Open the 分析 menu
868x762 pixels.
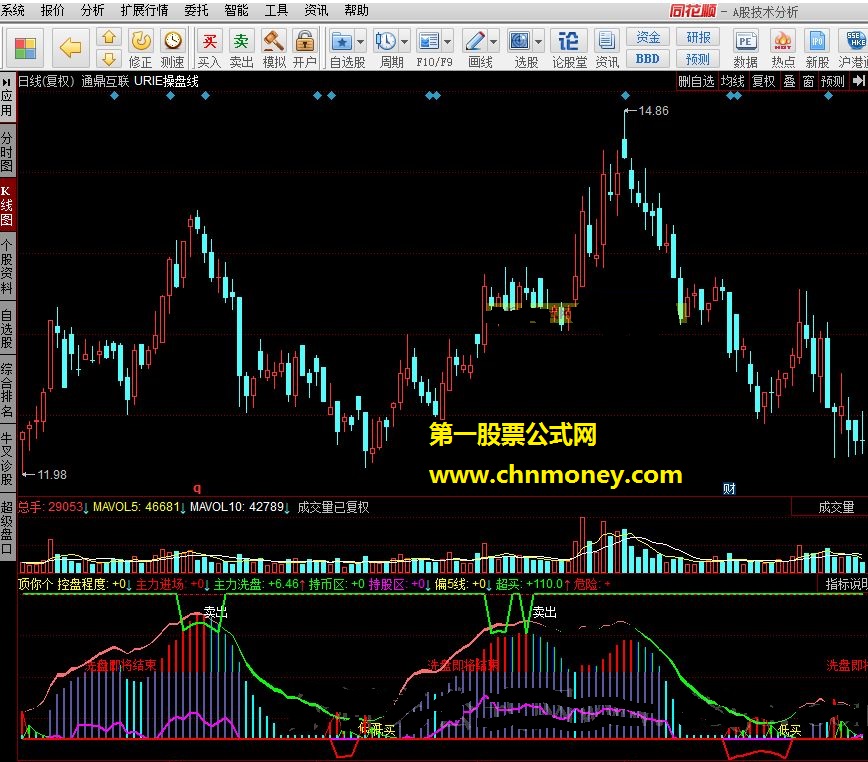92,10
